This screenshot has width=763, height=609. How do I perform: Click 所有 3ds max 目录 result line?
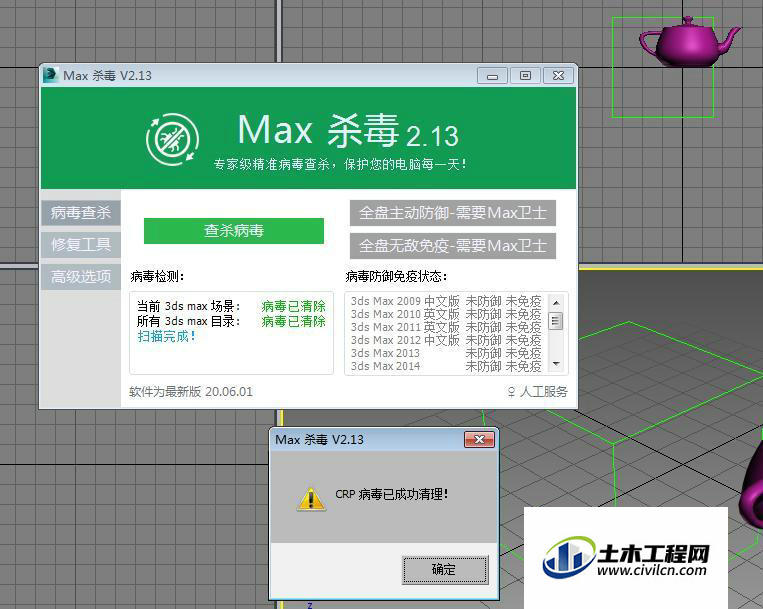[231, 321]
